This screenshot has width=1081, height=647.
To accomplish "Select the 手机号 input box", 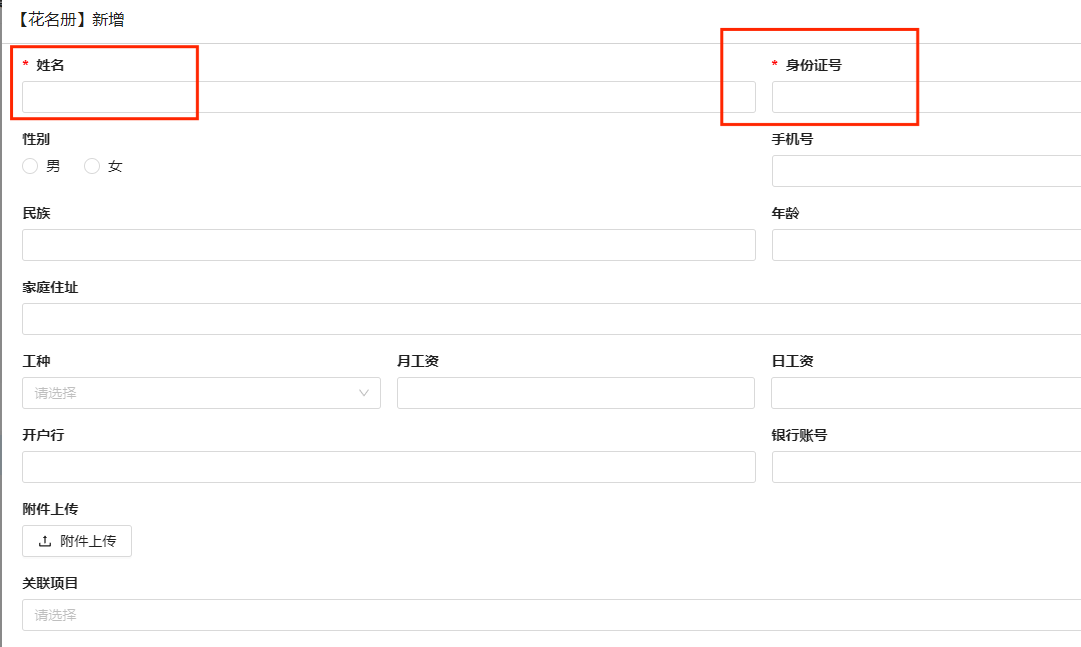I will click(925, 171).
